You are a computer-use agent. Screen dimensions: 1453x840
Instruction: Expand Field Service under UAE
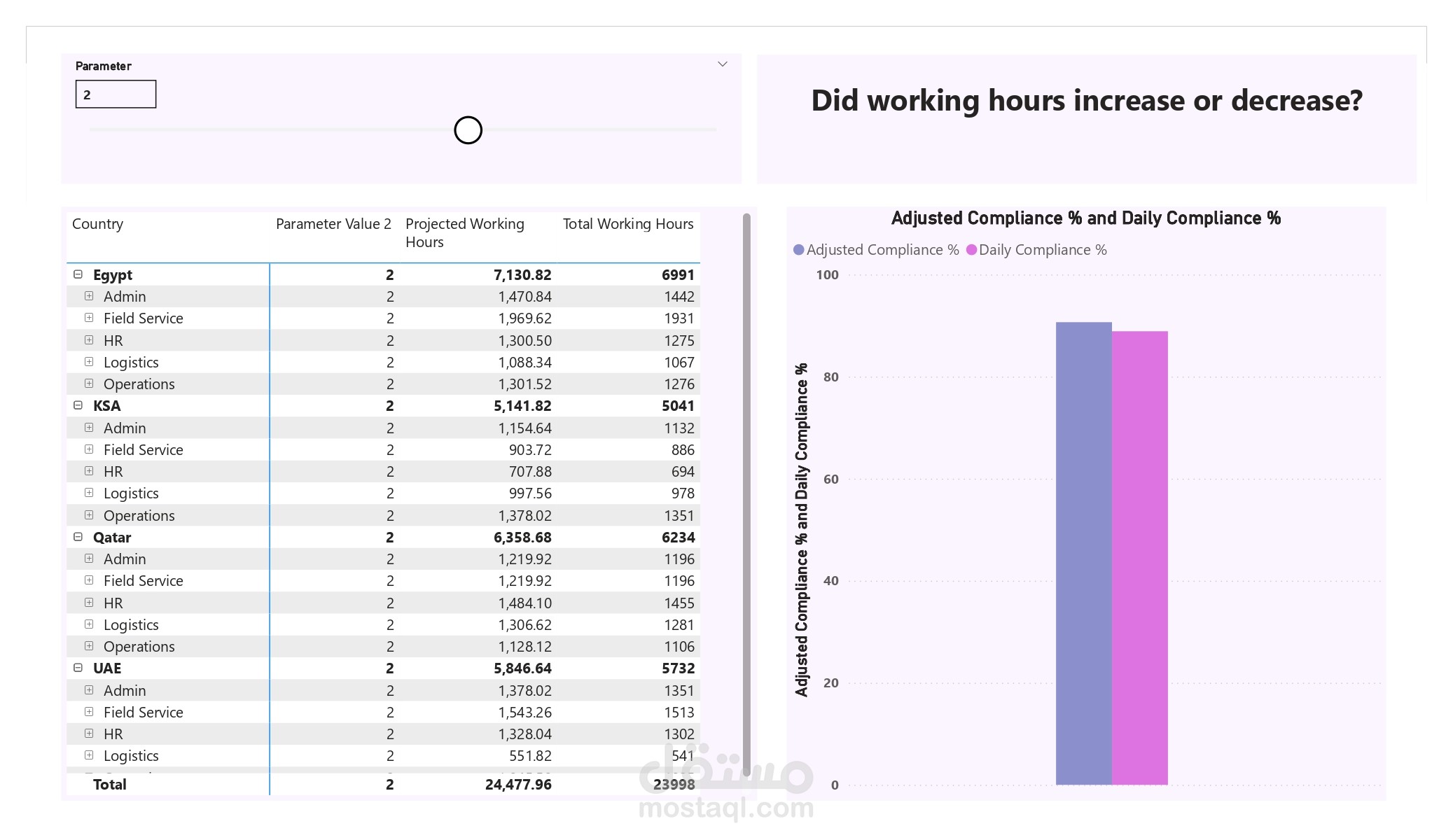click(89, 712)
